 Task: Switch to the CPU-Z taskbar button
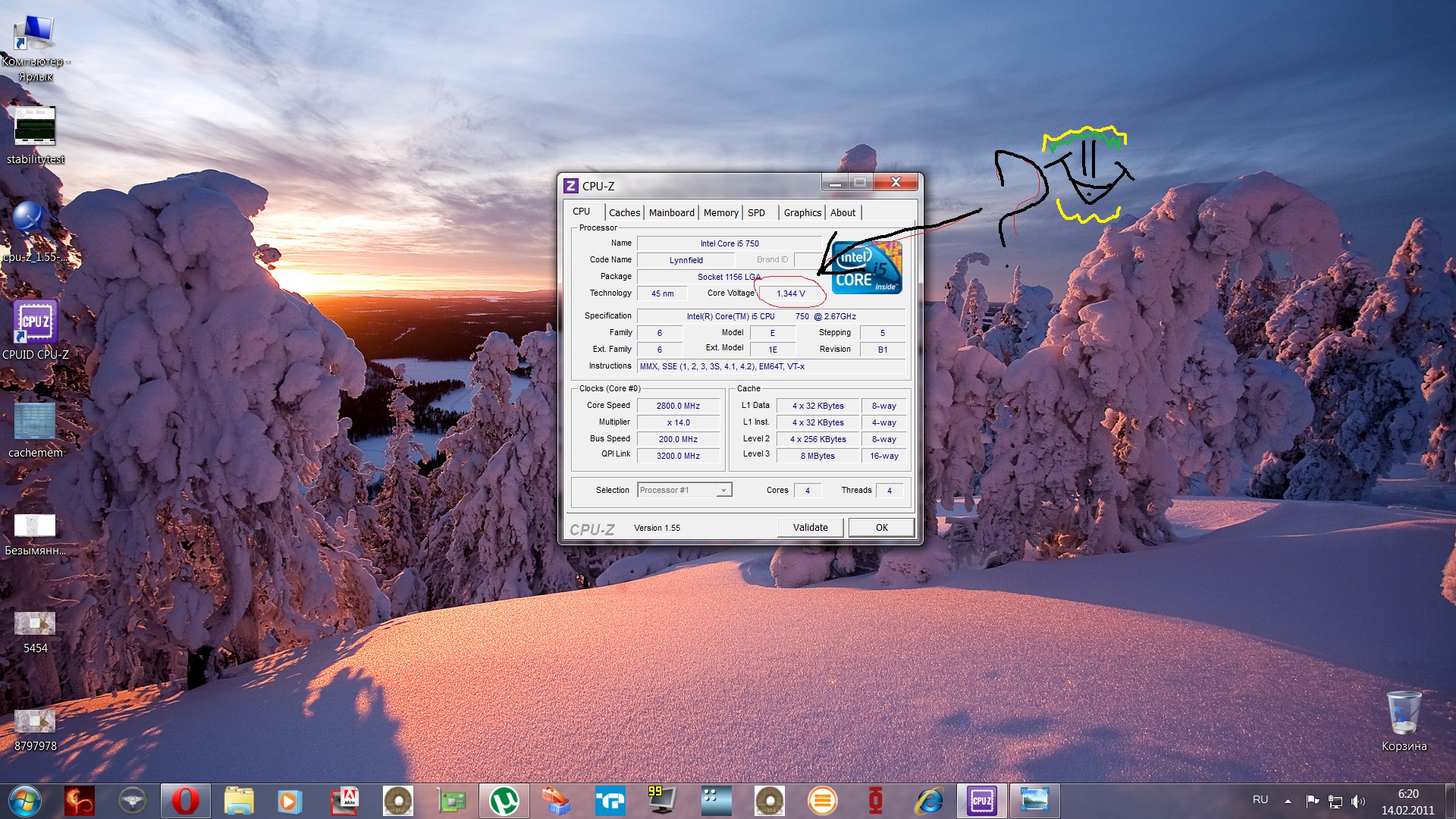(x=982, y=801)
